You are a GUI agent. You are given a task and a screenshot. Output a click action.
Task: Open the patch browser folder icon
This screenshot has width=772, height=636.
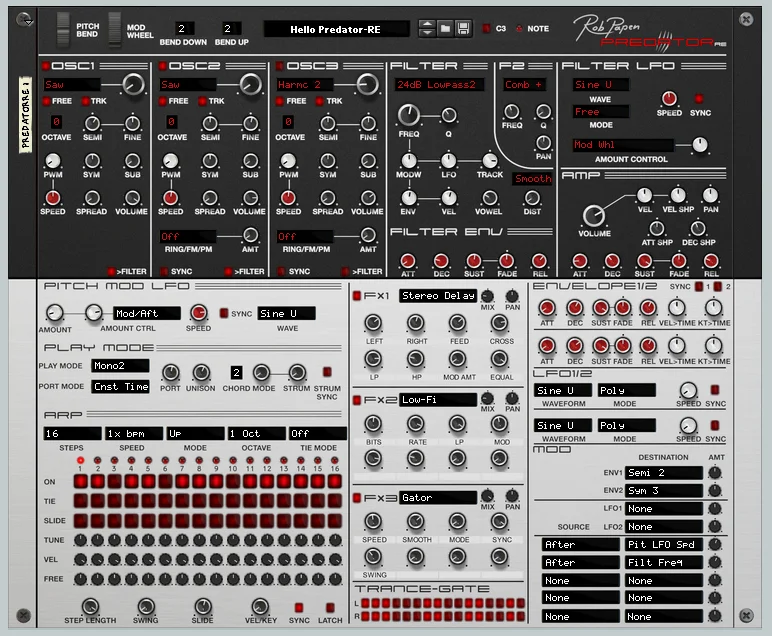point(445,29)
